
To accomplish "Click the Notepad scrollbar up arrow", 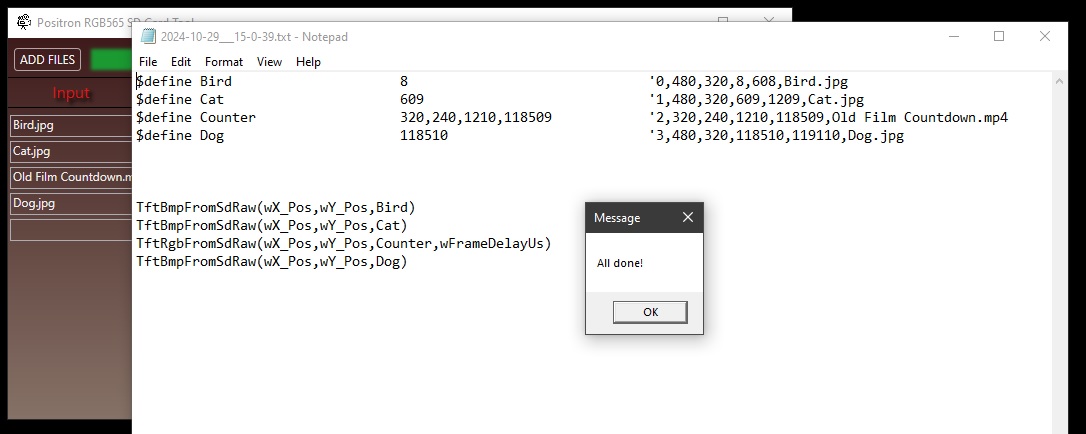I will tap(1060, 81).
